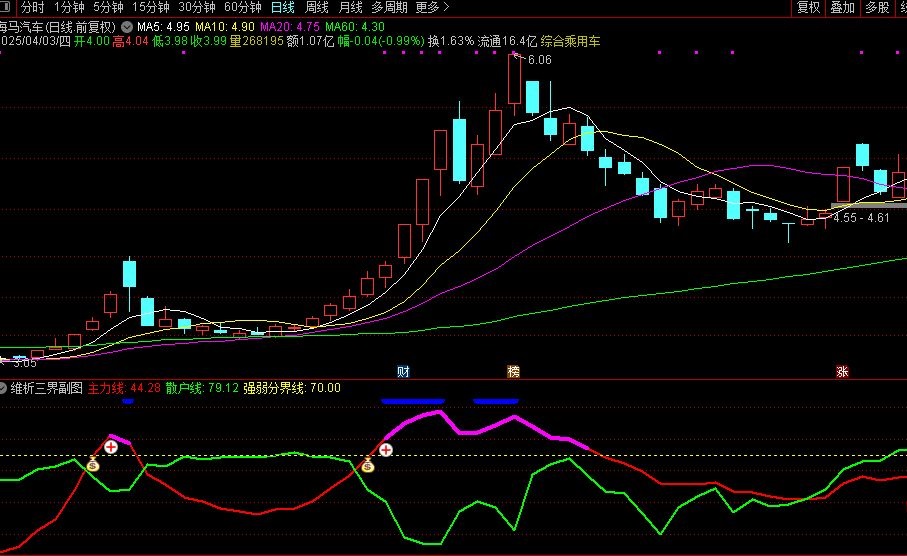
Task: Click the 散户线: 79.12 value label
Action: click(202, 388)
